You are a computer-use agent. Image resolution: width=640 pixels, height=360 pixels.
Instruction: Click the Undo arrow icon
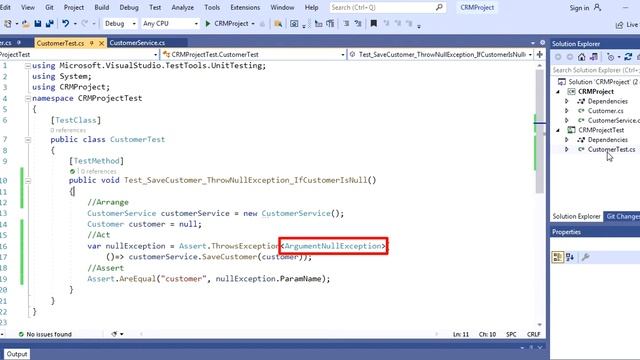pyautogui.click(x=66, y=24)
